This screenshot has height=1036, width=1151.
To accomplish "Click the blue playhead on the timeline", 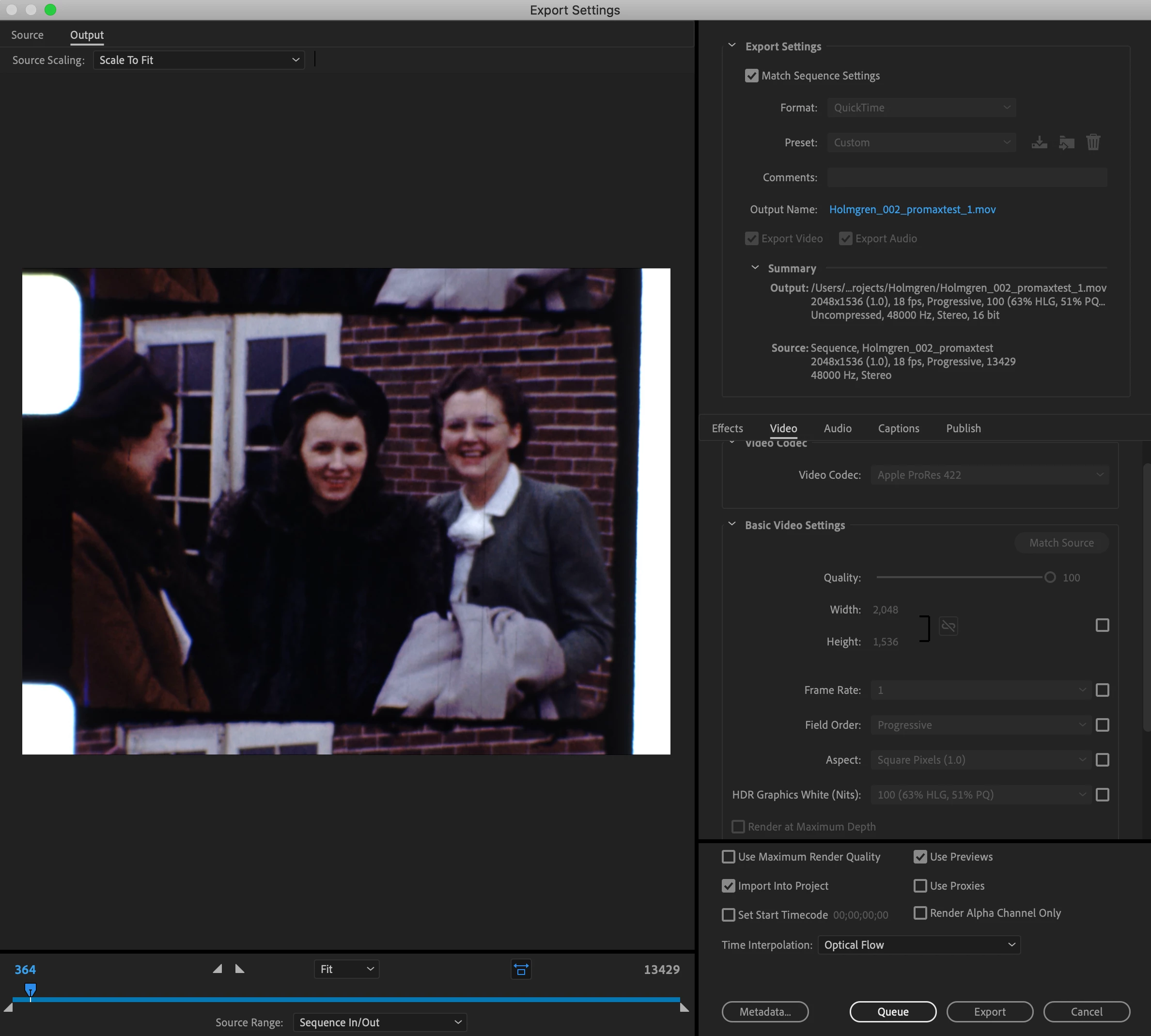I will pos(31,989).
